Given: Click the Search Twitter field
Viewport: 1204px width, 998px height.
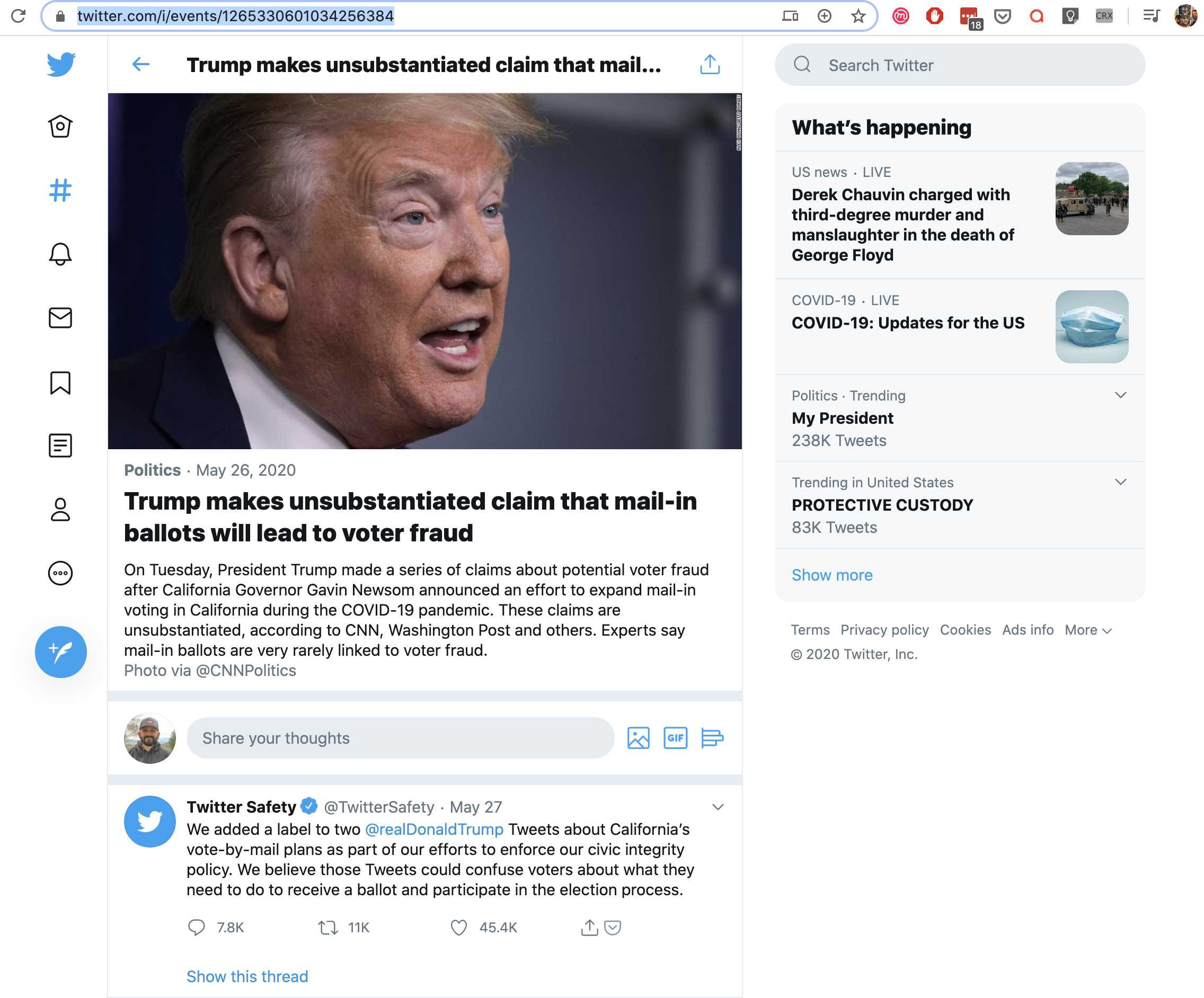Looking at the screenshot, I should pyautogui.click(x=960, y=65).
